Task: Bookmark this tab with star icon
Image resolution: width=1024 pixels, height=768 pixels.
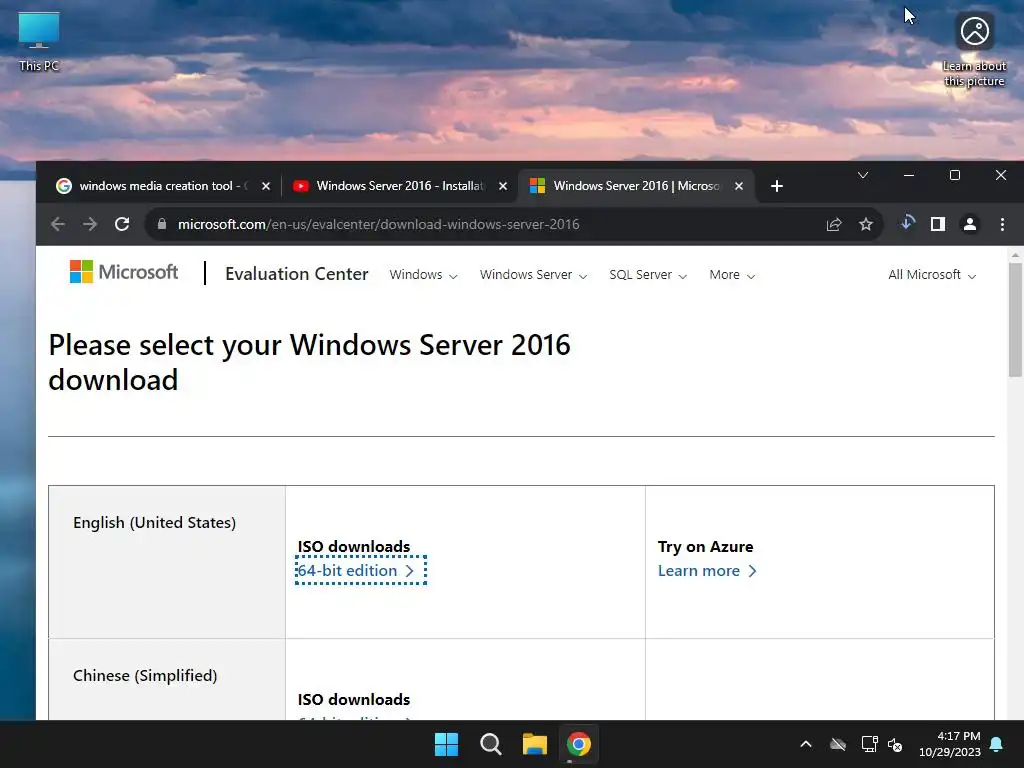Action: pos(865,224)
